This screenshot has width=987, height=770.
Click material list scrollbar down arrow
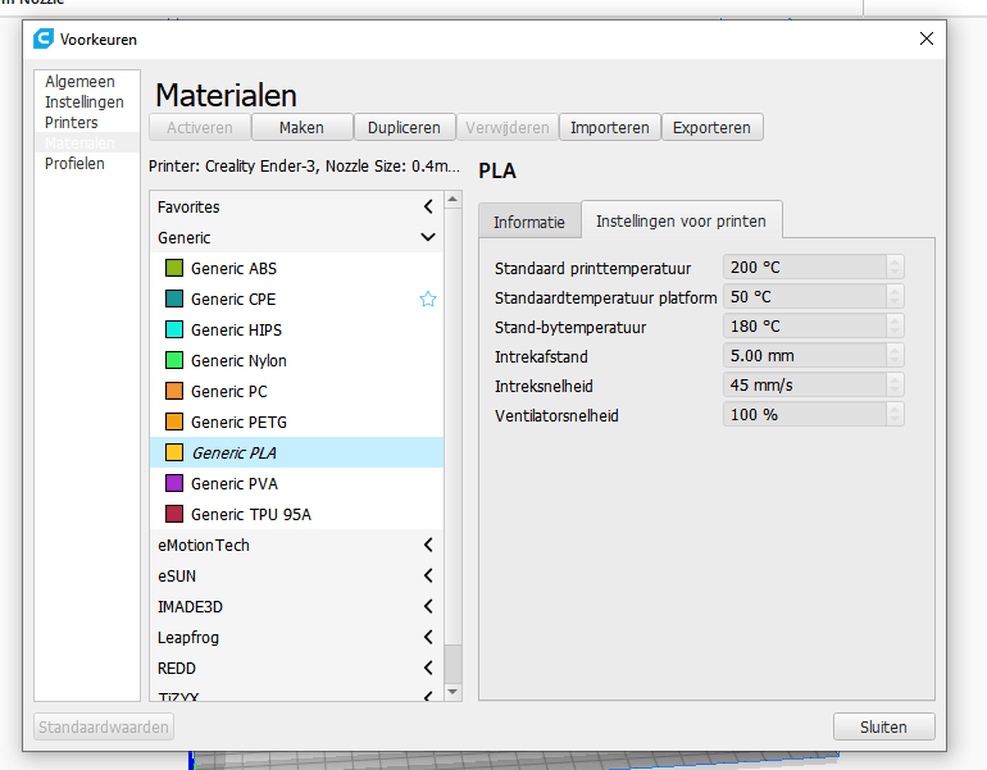click(453, 691)
